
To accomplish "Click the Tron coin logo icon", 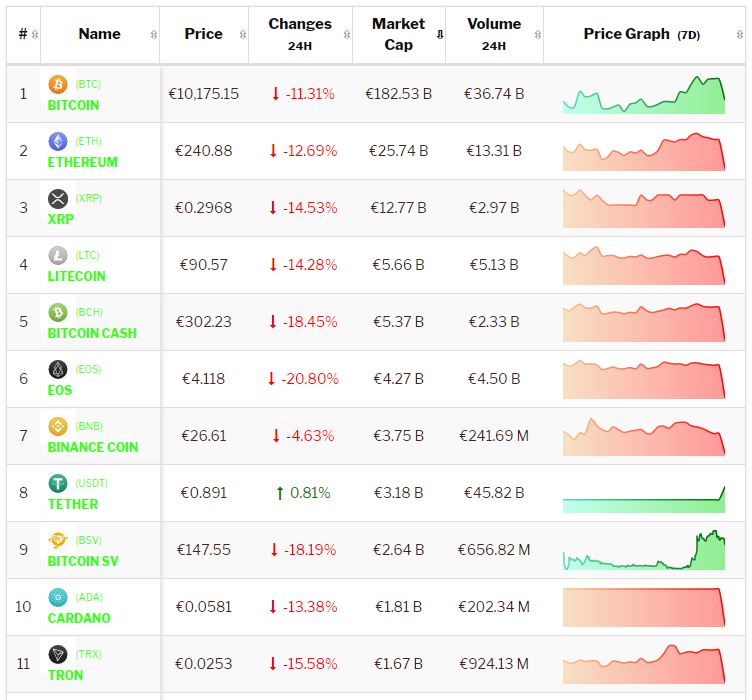I will 58,655.
